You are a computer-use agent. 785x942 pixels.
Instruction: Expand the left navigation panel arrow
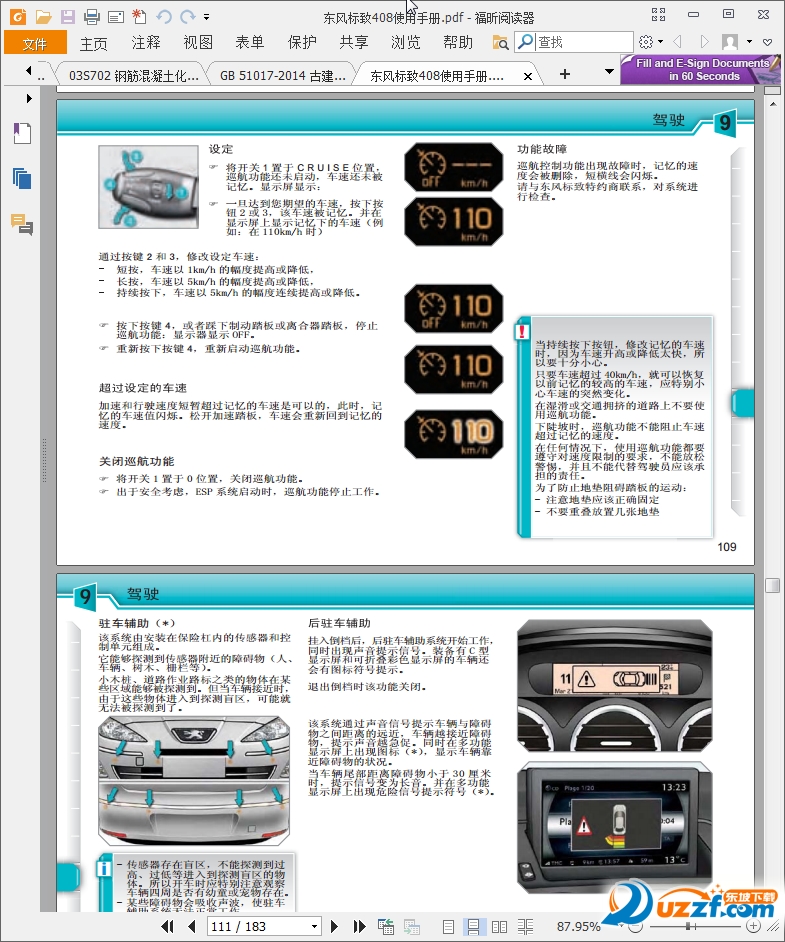[x=29, y=98]
